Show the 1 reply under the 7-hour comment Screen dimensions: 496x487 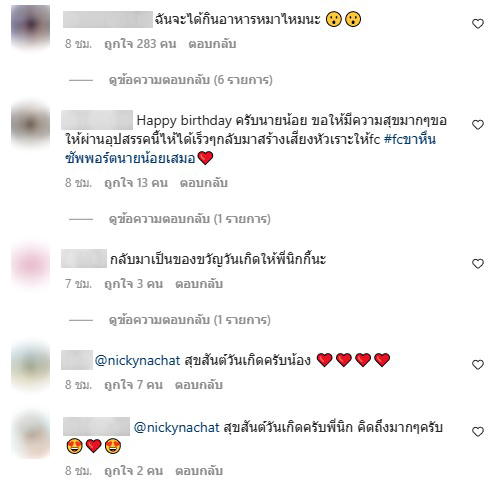(190, 320)
